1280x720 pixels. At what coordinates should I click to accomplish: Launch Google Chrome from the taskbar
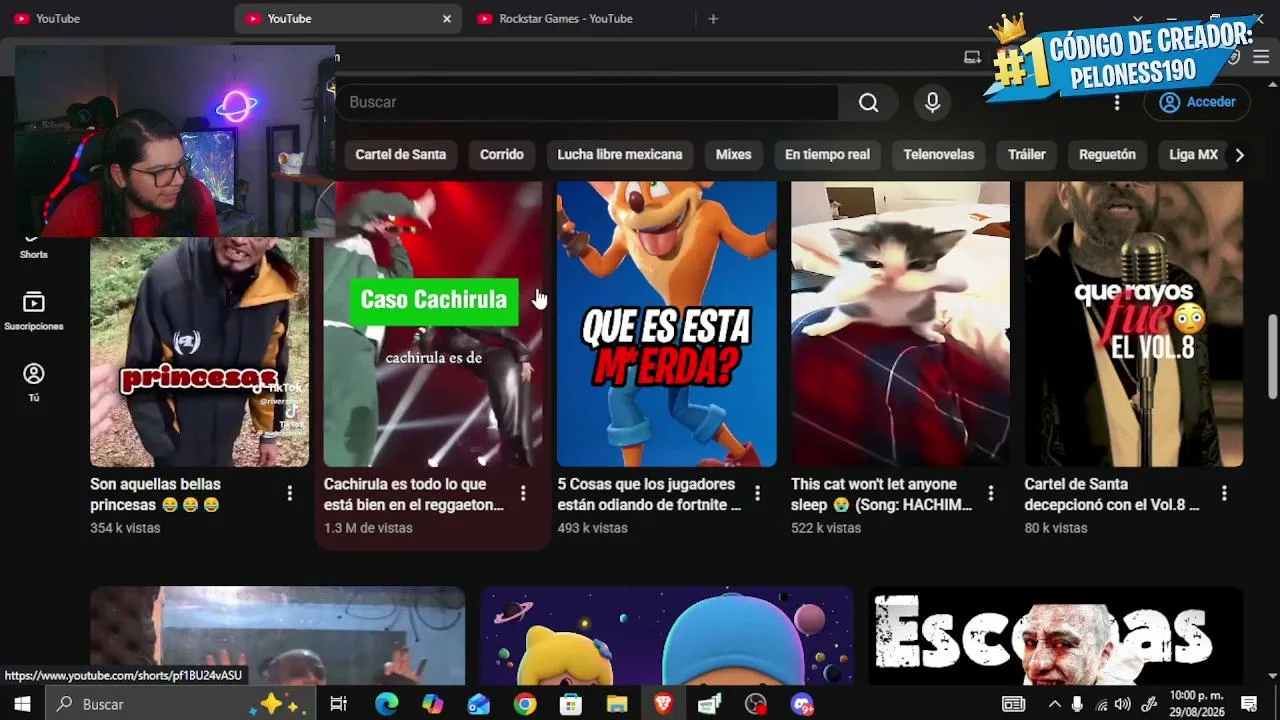(525, 704)
